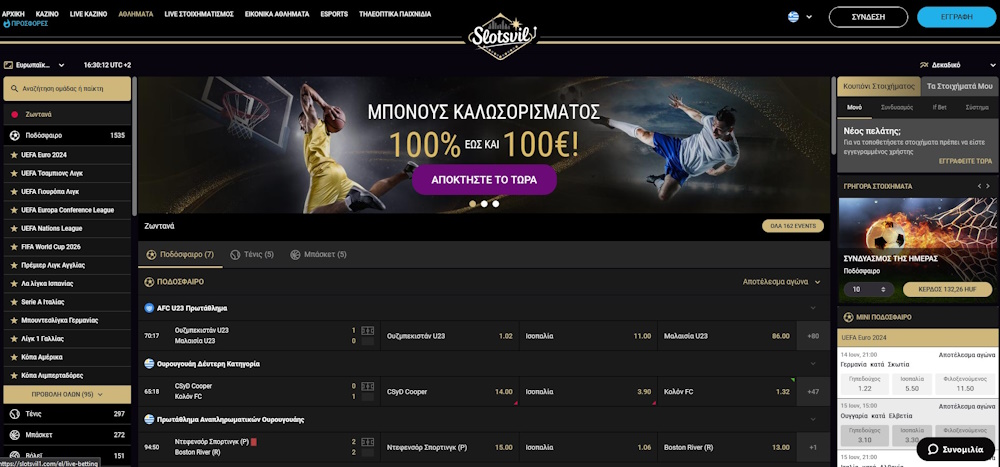Click the ΕΓΓΡΑΦΗ sign-up button
1000x467 pixels.
click(957, 17)
